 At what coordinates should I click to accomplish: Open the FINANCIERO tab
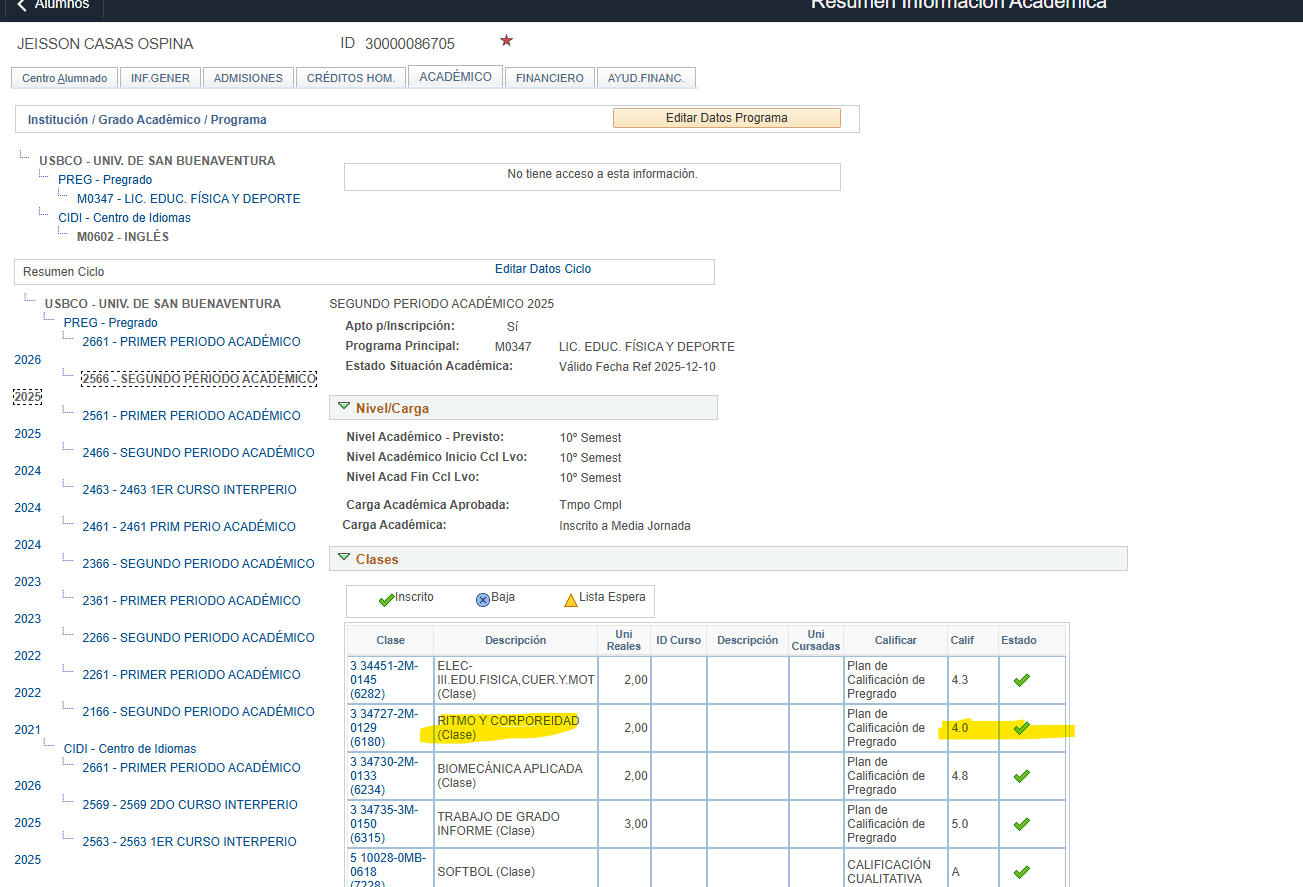tap(549, 78)
